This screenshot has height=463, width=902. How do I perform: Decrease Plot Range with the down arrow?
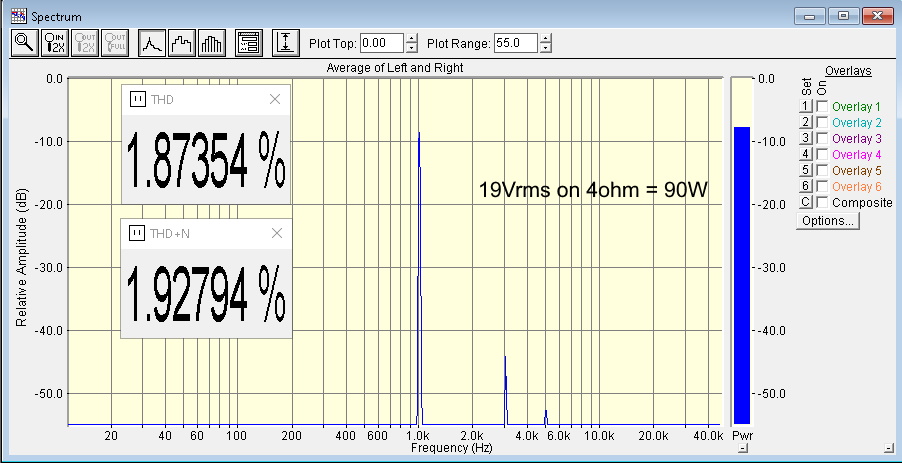click(545, 48)
